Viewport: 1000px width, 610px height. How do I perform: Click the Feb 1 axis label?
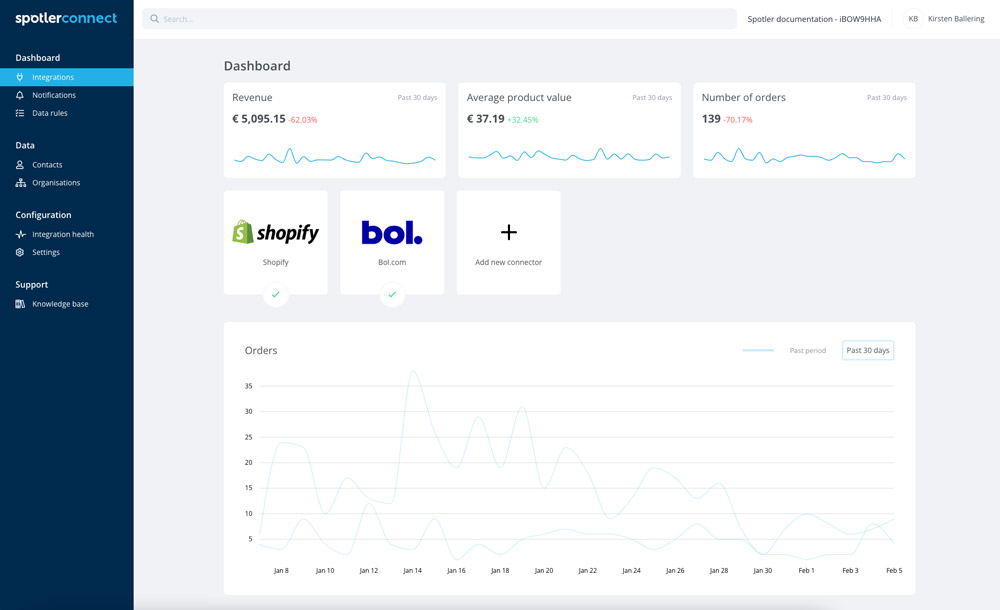click(806, 570)
